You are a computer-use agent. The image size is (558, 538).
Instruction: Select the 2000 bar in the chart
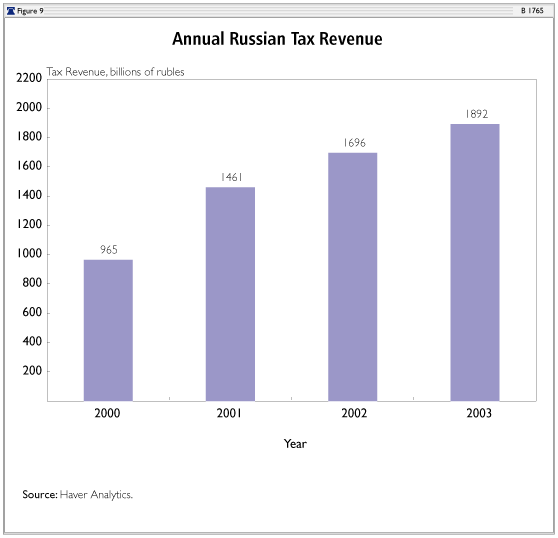[x=108, y=331]
